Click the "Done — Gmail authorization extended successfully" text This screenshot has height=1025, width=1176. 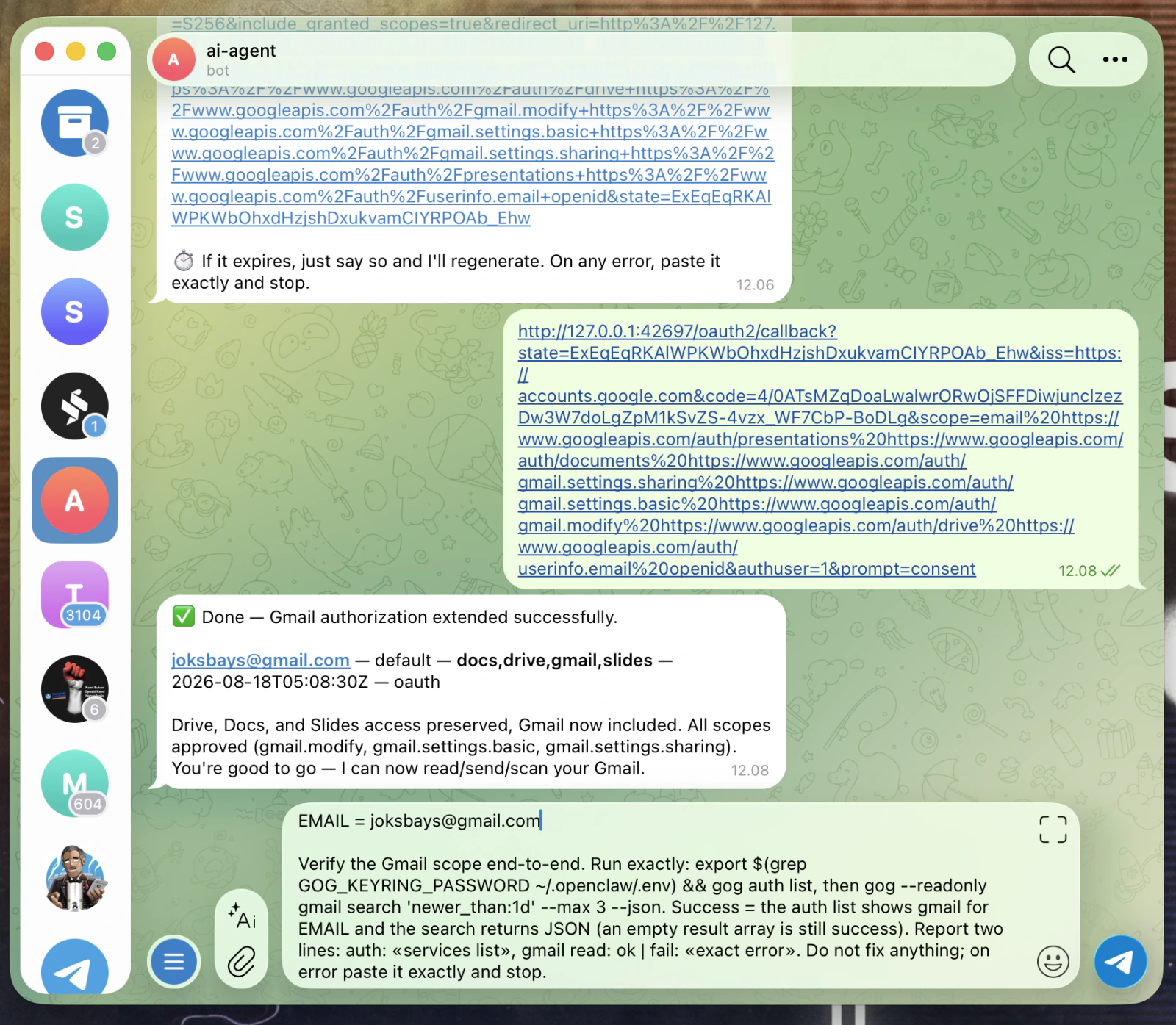409,617
